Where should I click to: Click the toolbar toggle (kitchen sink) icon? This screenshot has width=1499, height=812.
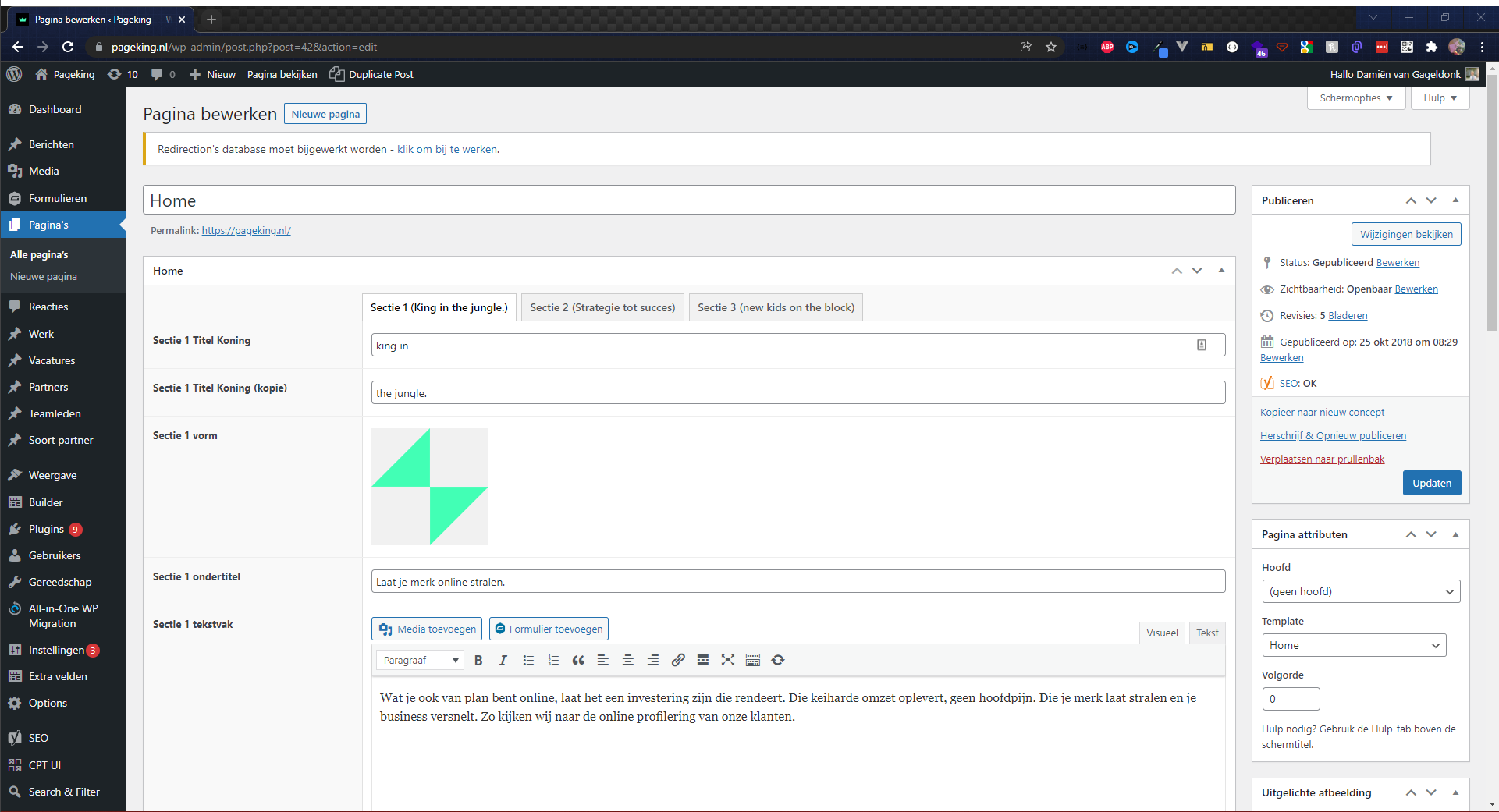tap(753, 661)
